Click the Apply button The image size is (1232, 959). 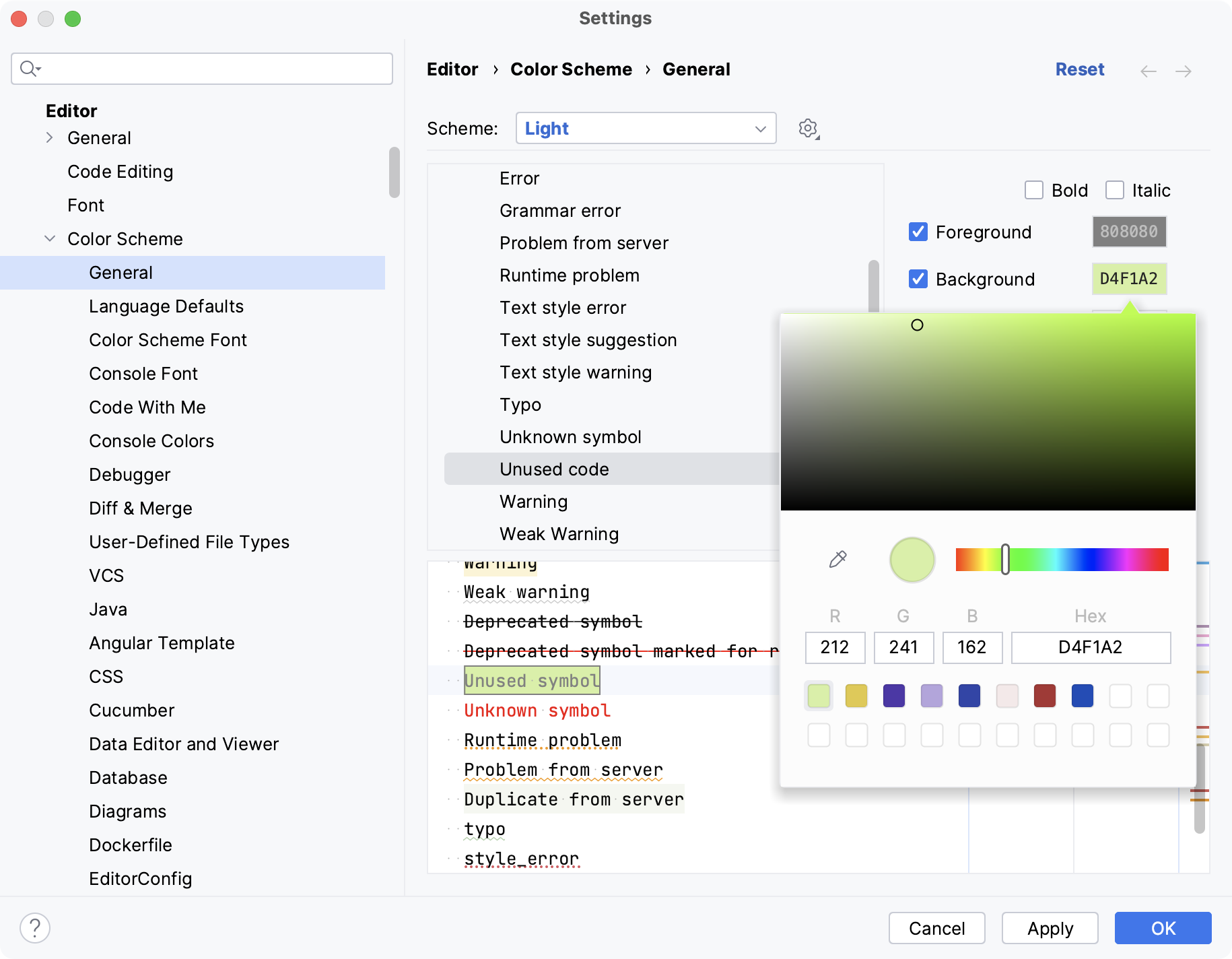point(1050,928)
